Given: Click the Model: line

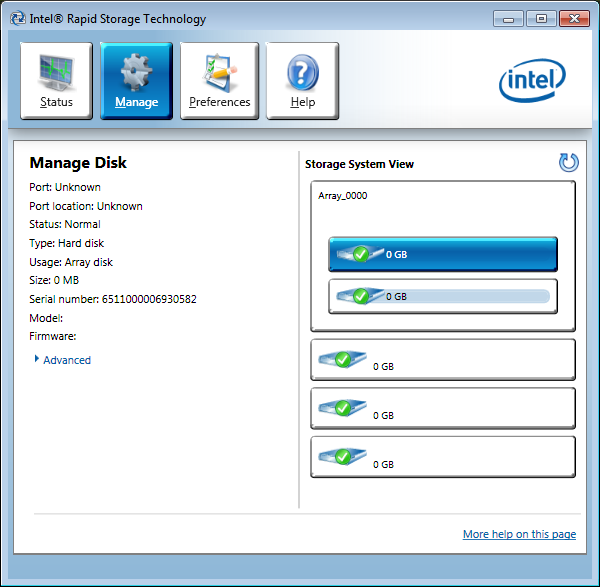Looking at the screenshot, I should coord(46,318).
